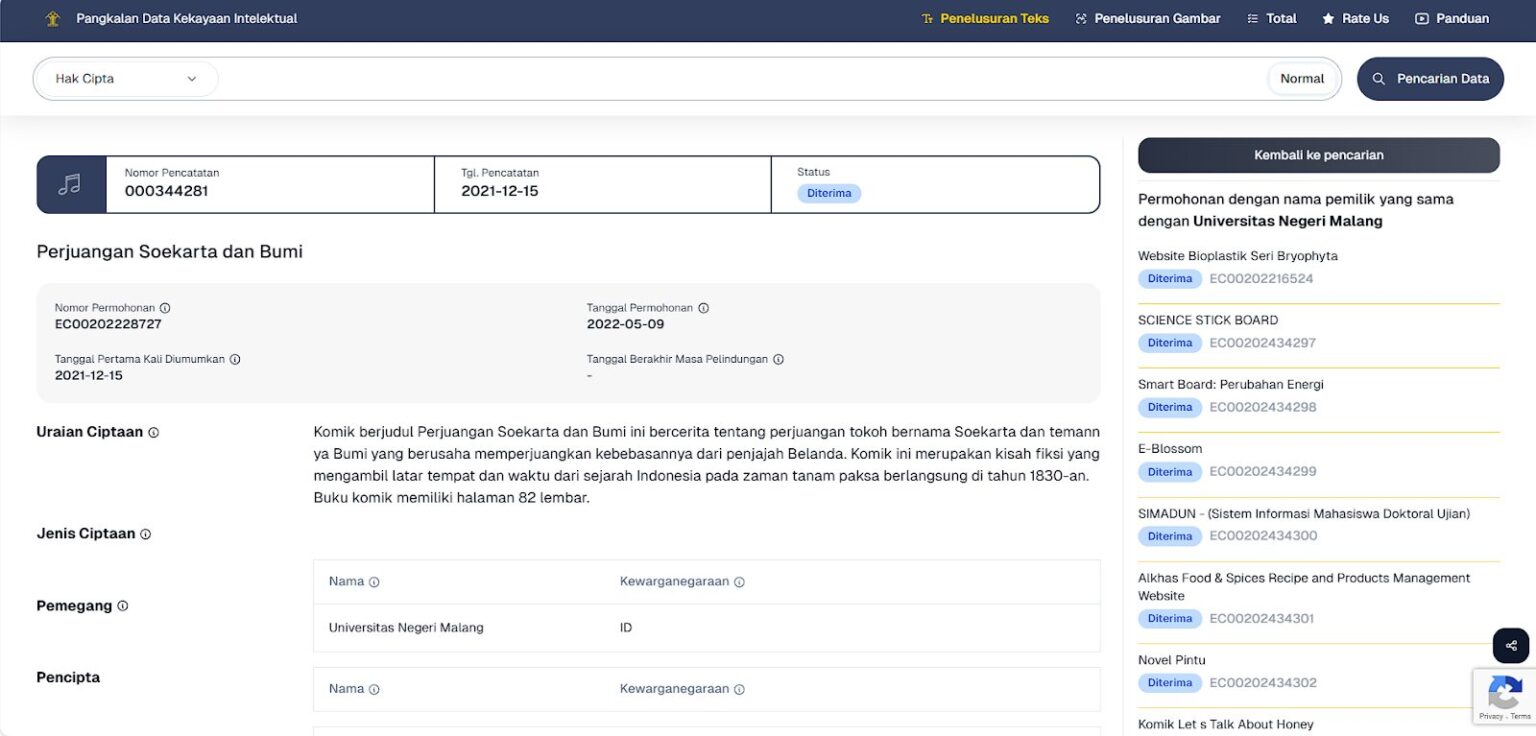Select the Rate Us star icon
The image size is (1536, 736).
(x=1331, y=18)
